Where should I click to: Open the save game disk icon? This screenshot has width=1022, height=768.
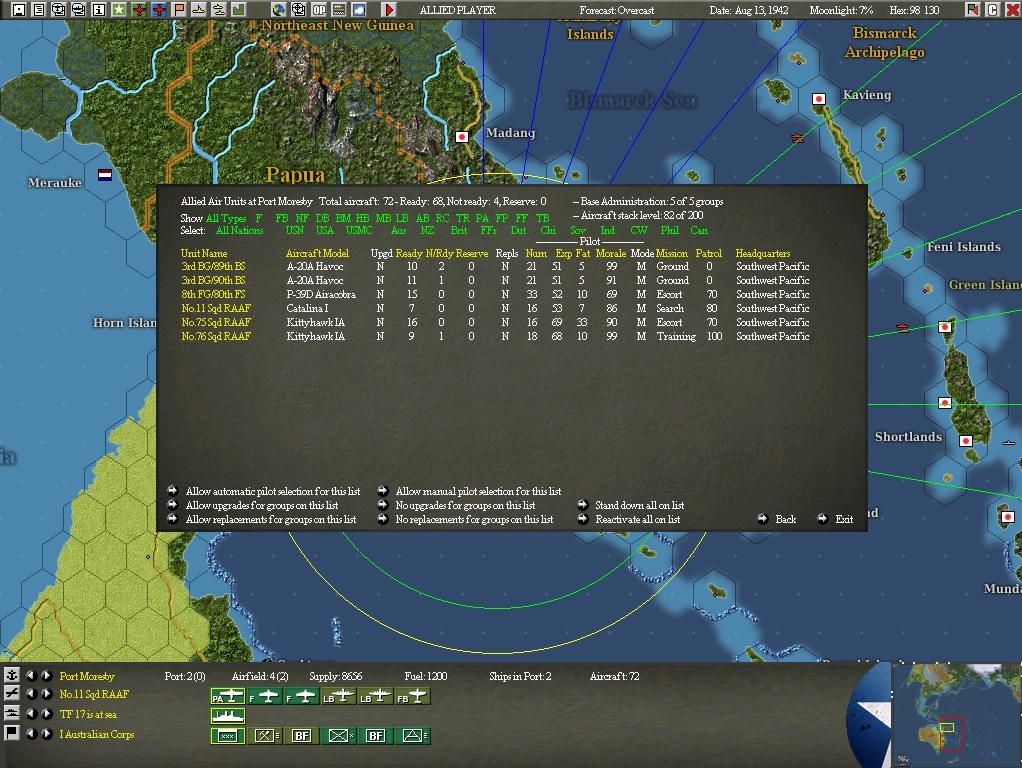click(x=18, y=10)
